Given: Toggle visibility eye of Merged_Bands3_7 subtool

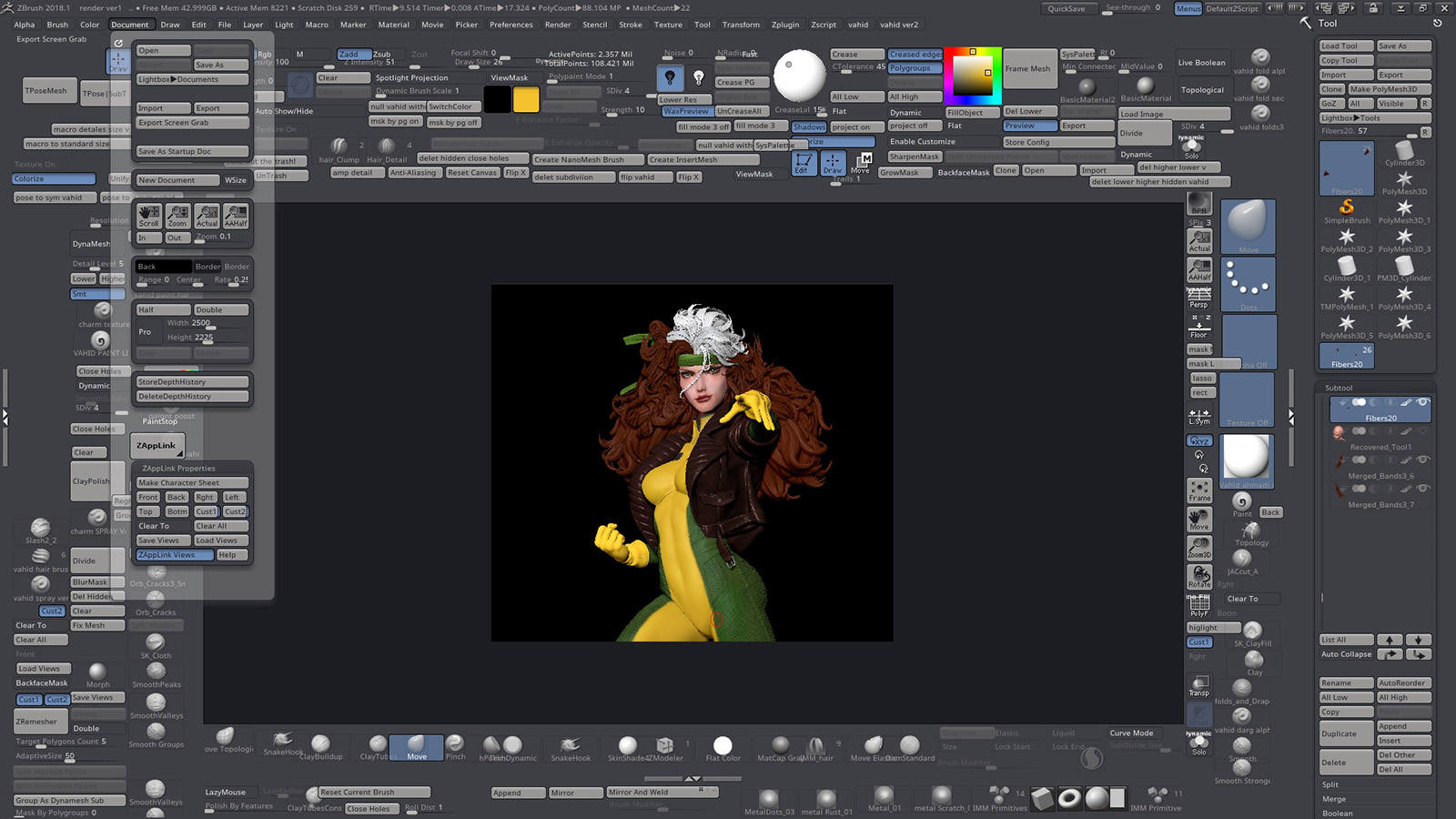Looking at the screenshot, I should click(x=1422, y=489).
